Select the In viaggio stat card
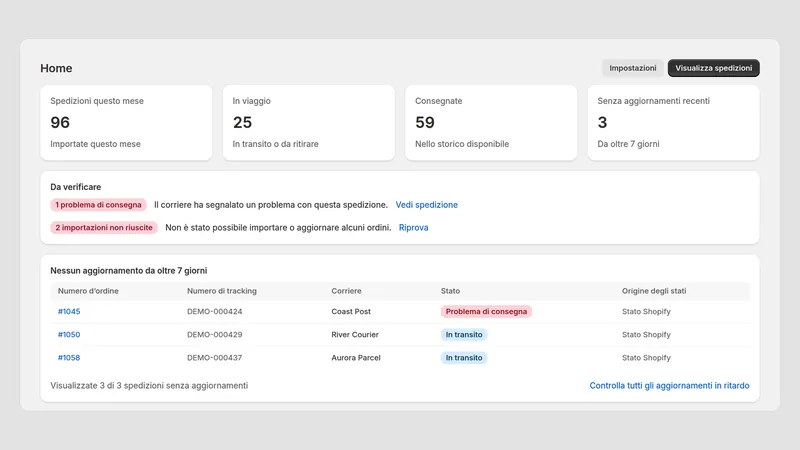800x450 pixels. [x=309, y=122]
